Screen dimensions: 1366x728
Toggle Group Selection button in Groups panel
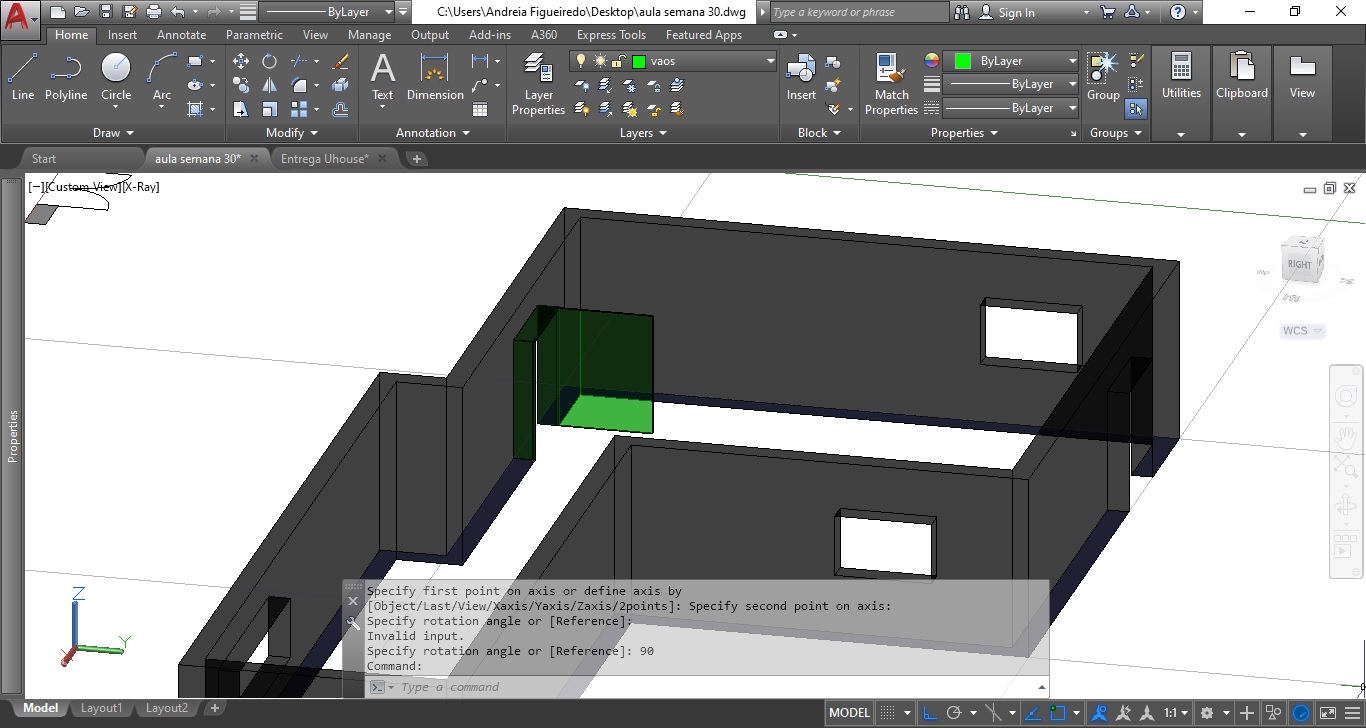(x=1136, y=108)
